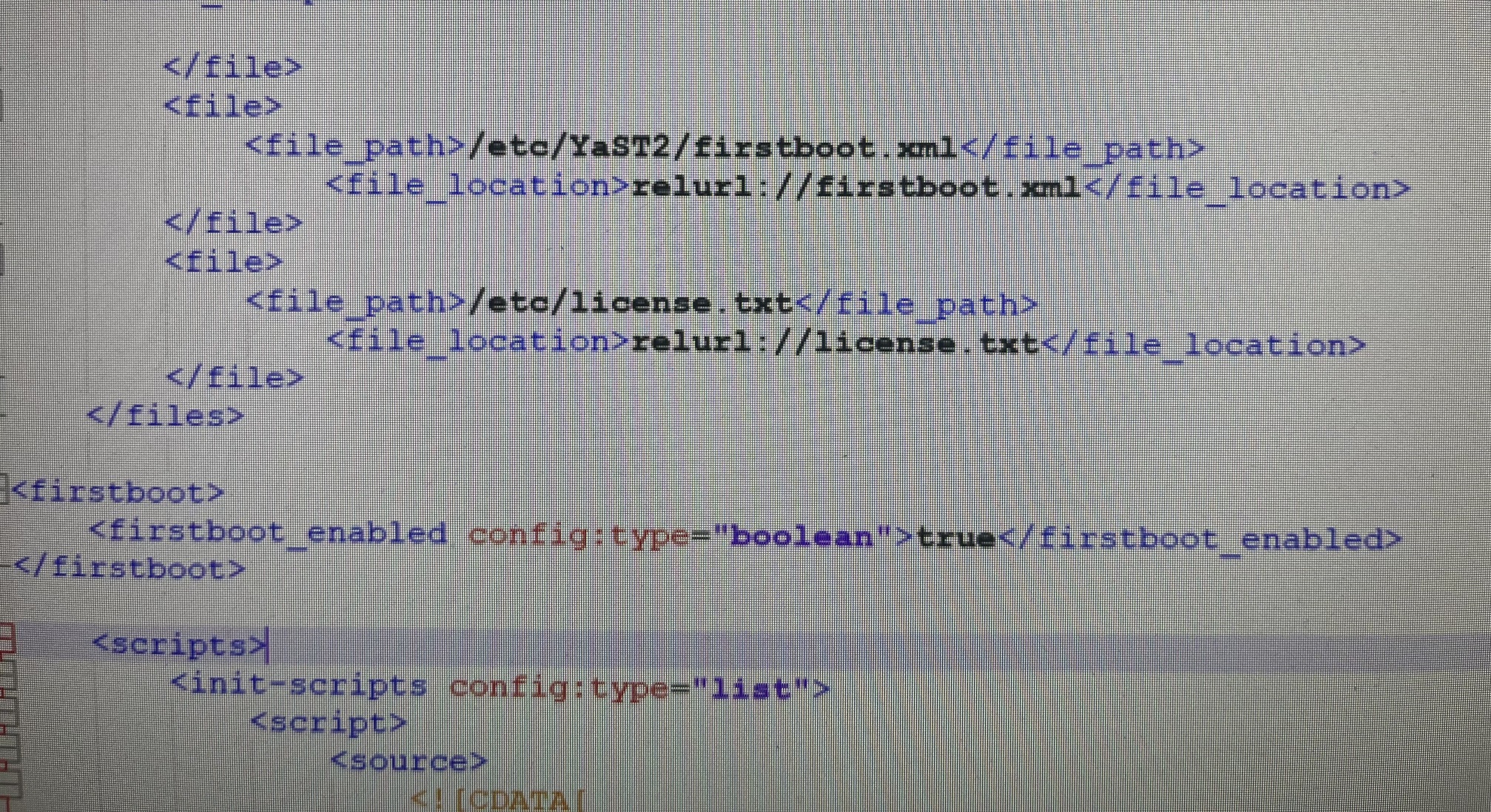
Task: Place cursor in /etc/YaST2/firstboot.xml path text
Action: click(x=713, y=148)
